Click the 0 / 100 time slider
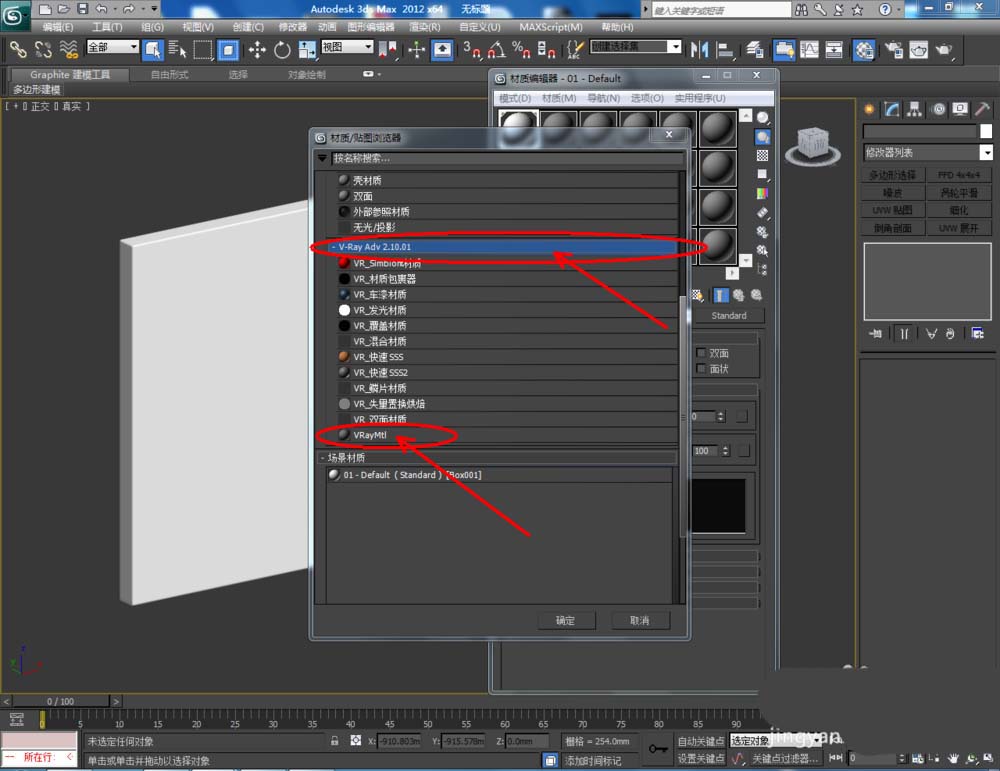Viewport: 1000px width, 771px height. (x=61, y=701)
